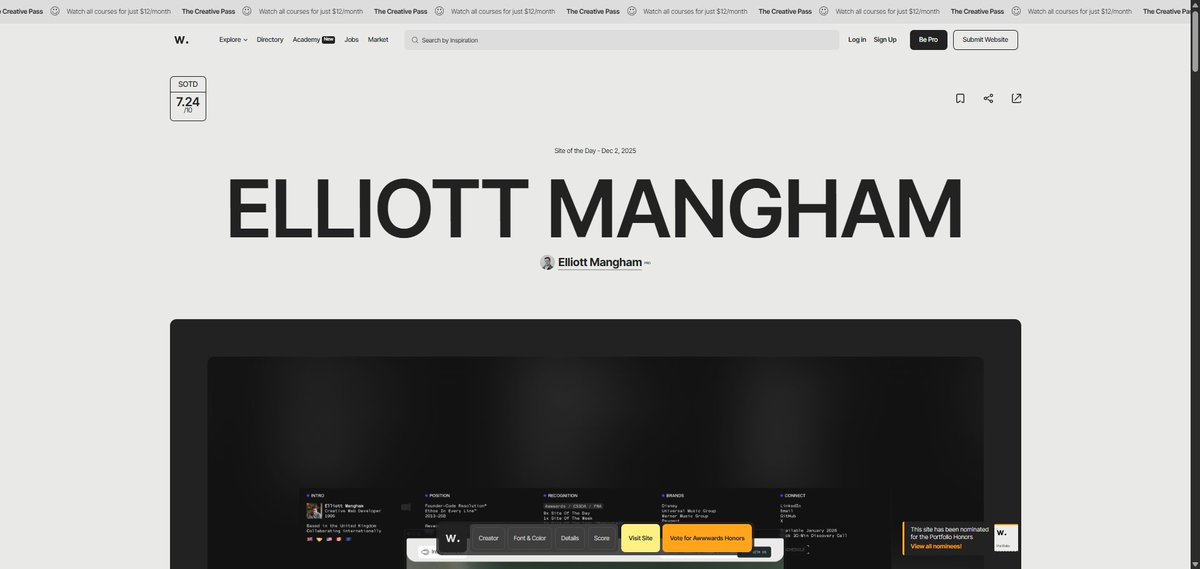Bookmark this site with the bookmark icon
Screen dimensions: 1200x569
960,98
